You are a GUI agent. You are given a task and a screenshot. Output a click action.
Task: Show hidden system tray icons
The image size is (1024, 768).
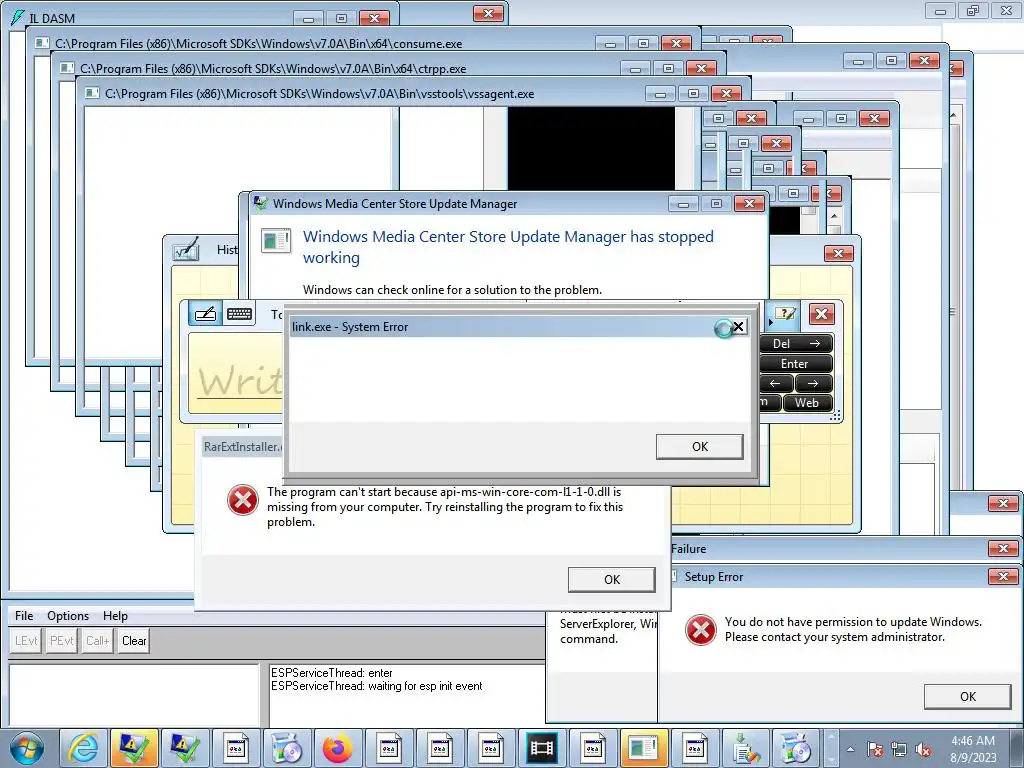pyautogui.click(x=850, y=749)
